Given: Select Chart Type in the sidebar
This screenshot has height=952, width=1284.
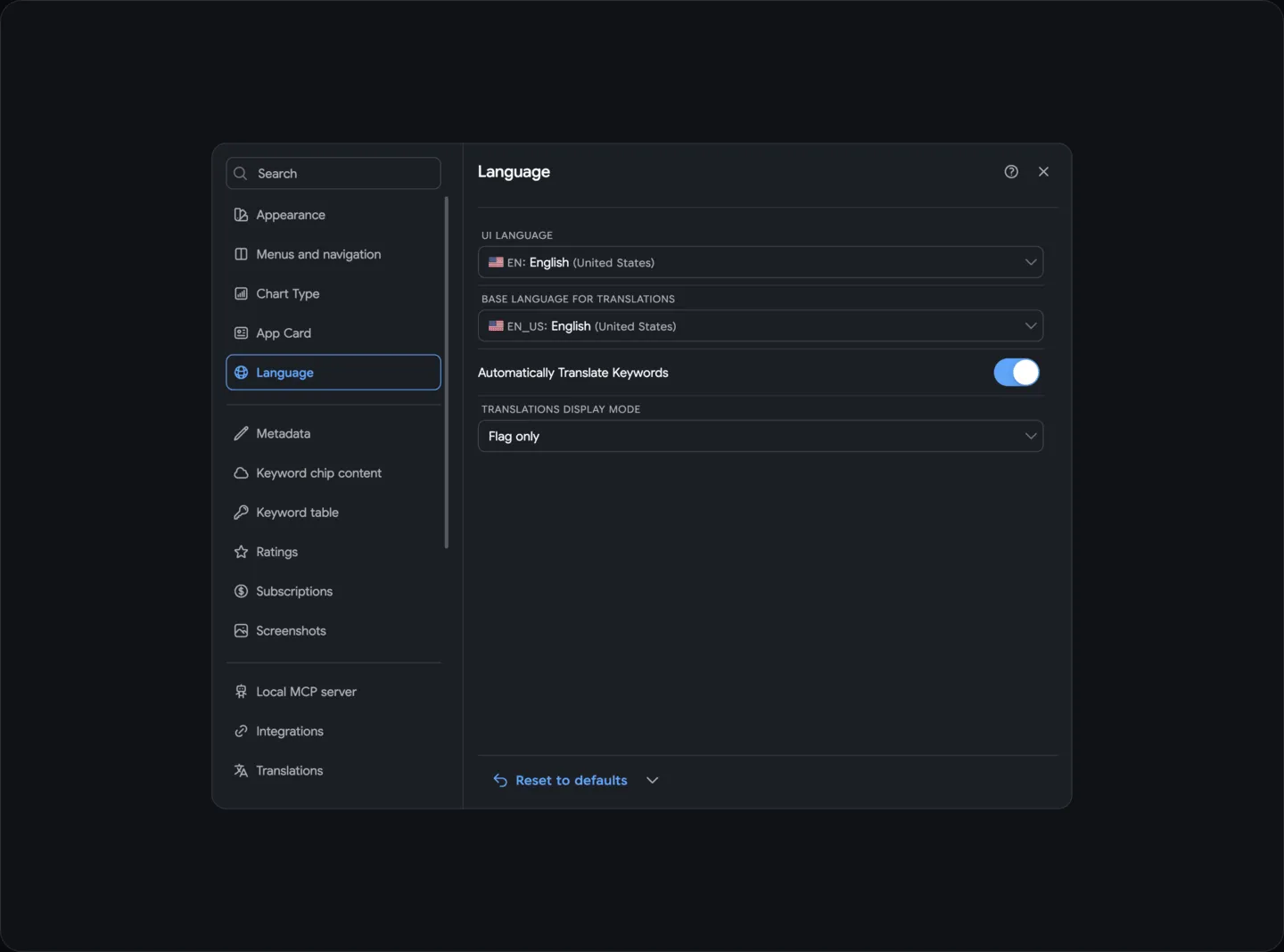Looking at the screenshot, I should (333, 293).
